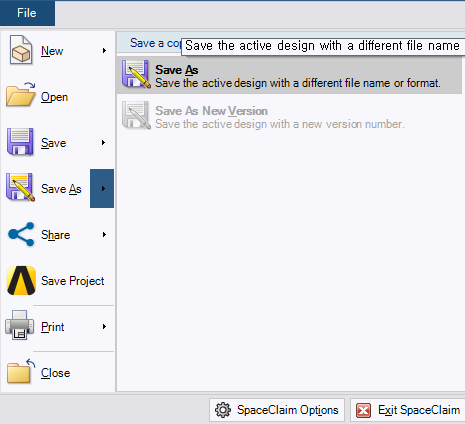
Task: Click 'Save the active design with a new version number.' text
Action: coord(280,124)
